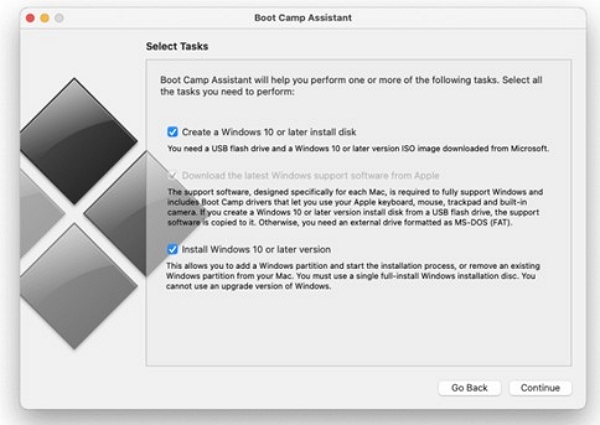Click description starting 'You need a USB flash drive'
This screenshot has height=425, width=600.
tap(358, 148)
